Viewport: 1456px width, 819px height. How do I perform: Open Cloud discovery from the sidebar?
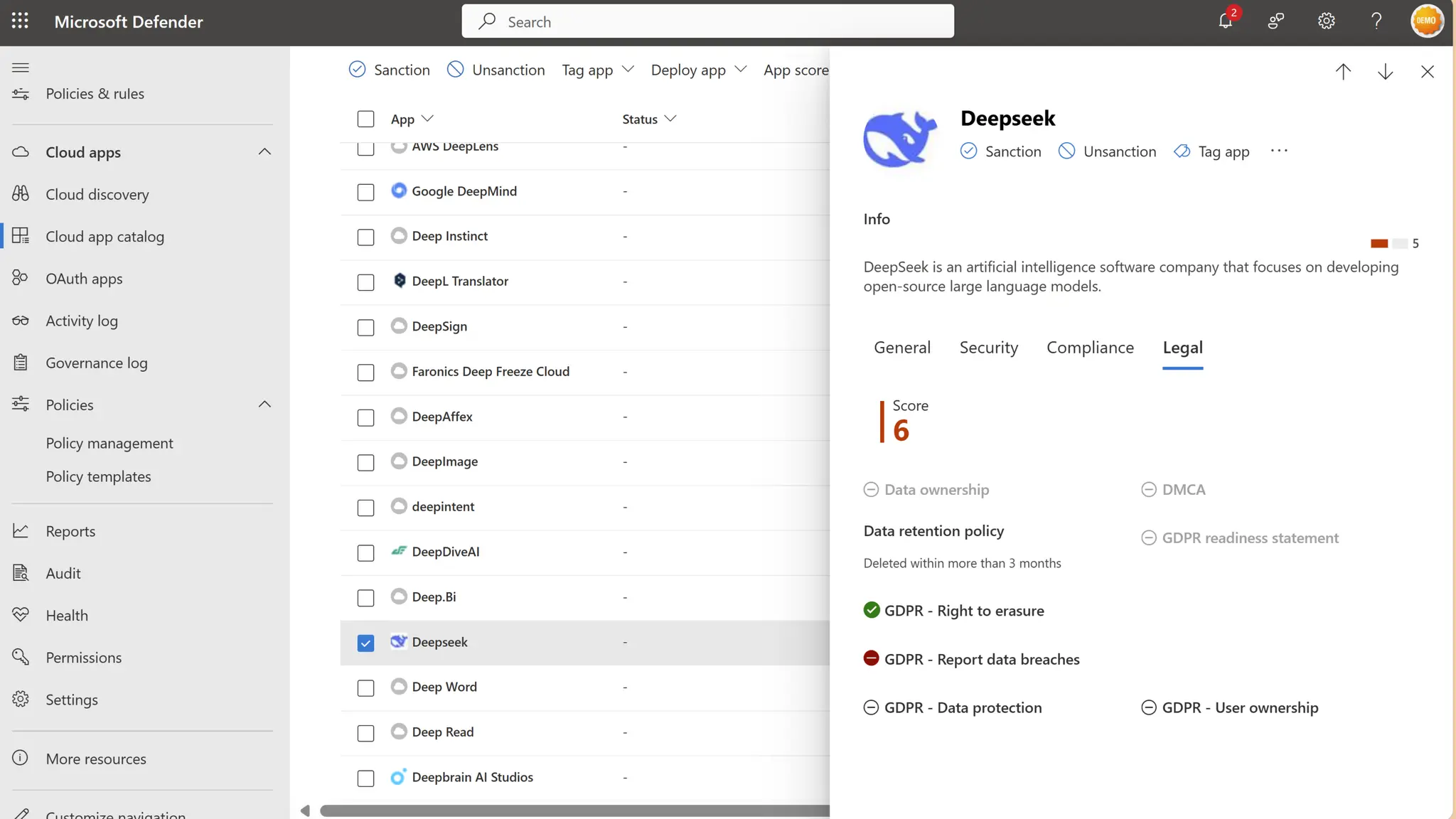(97, 194)
